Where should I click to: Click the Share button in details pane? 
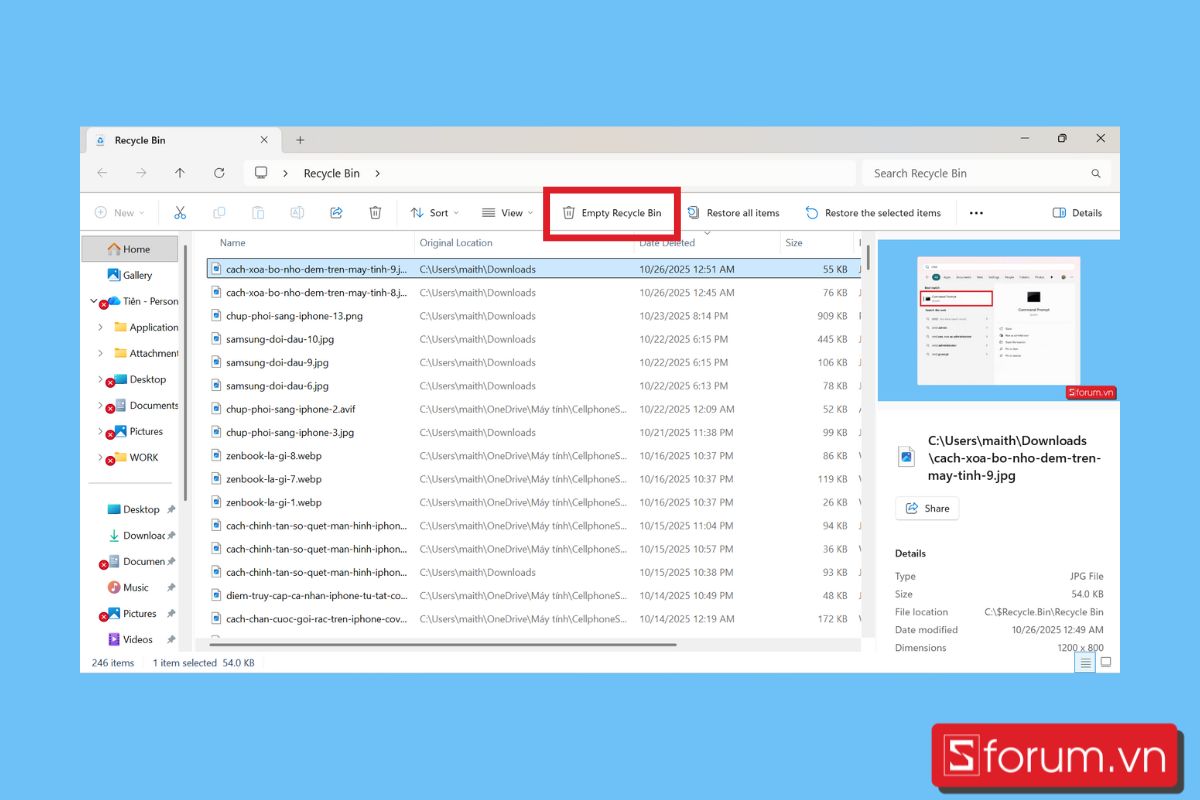(x=927, y=508)
